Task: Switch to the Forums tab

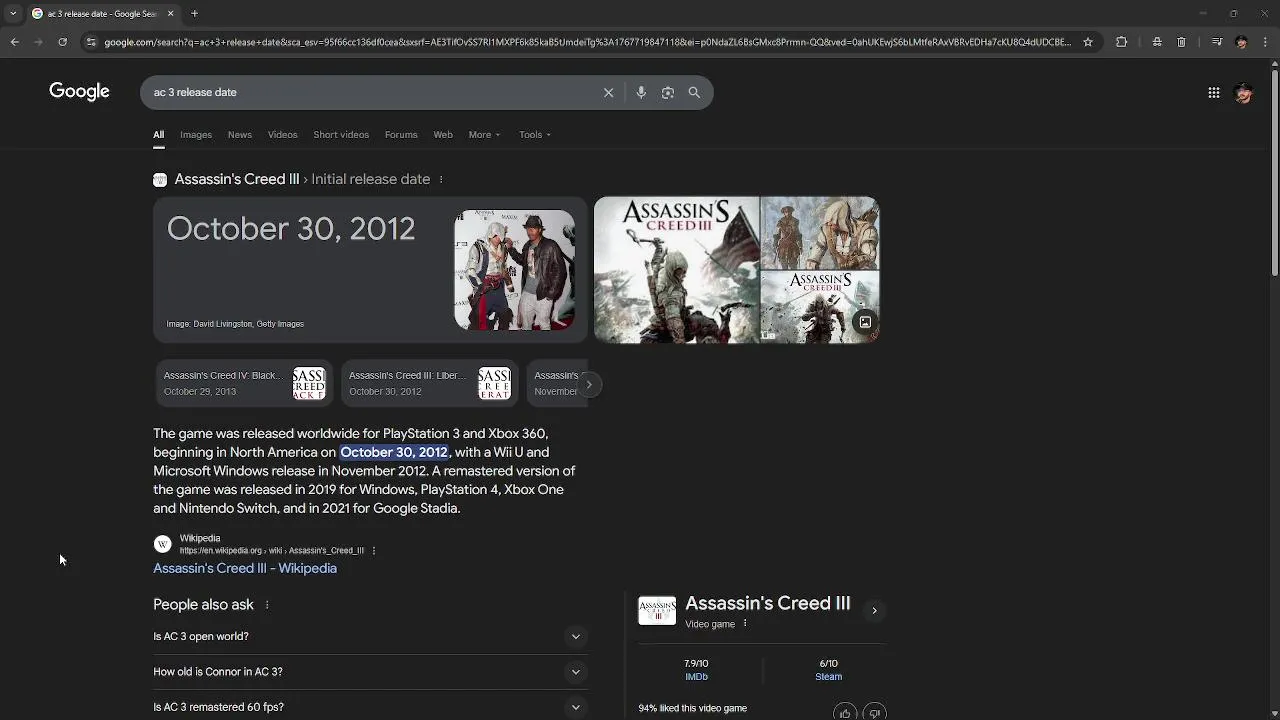Action: point(401,134)
